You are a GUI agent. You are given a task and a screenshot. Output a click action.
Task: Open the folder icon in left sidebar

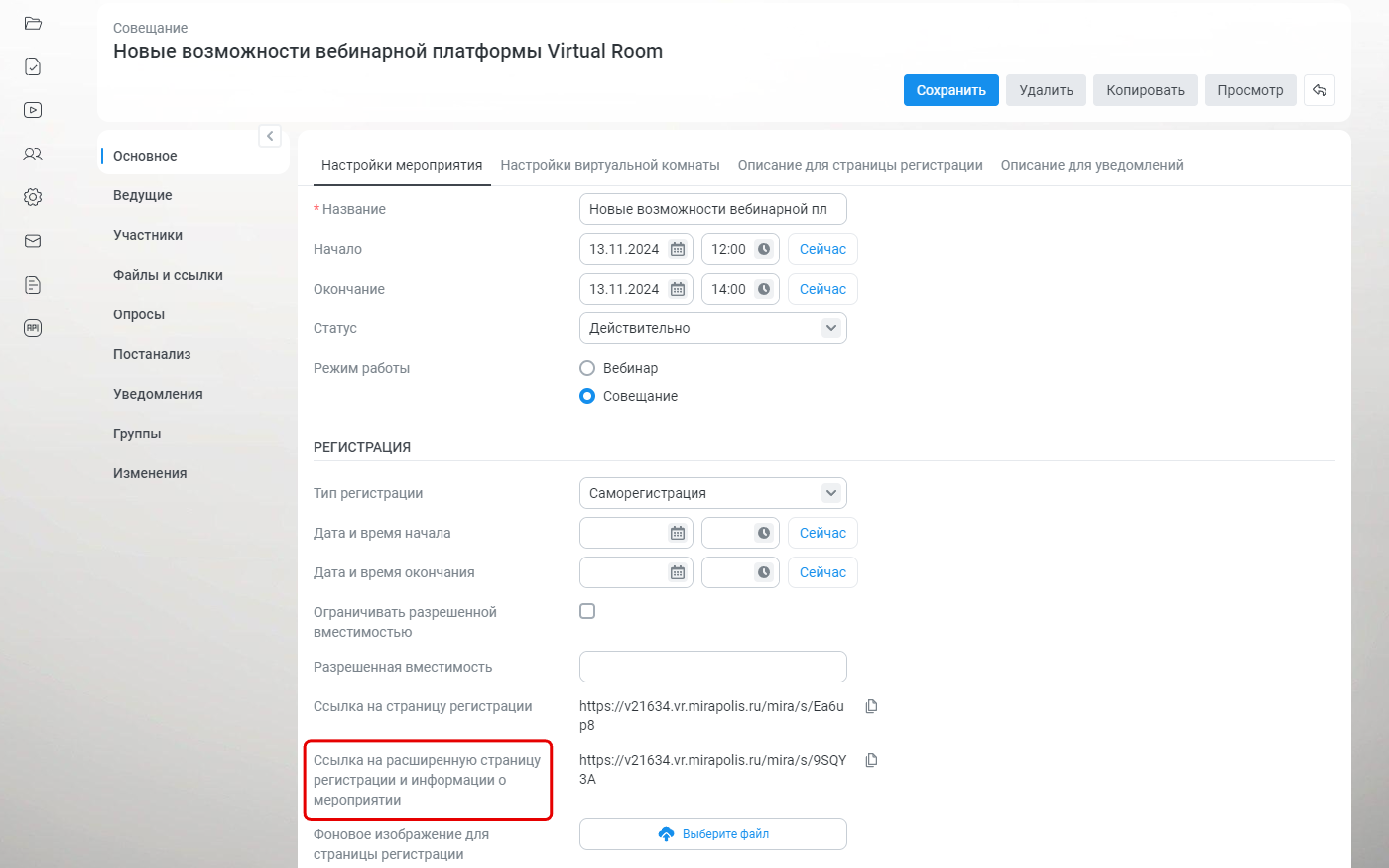click(x=33, y=23)
